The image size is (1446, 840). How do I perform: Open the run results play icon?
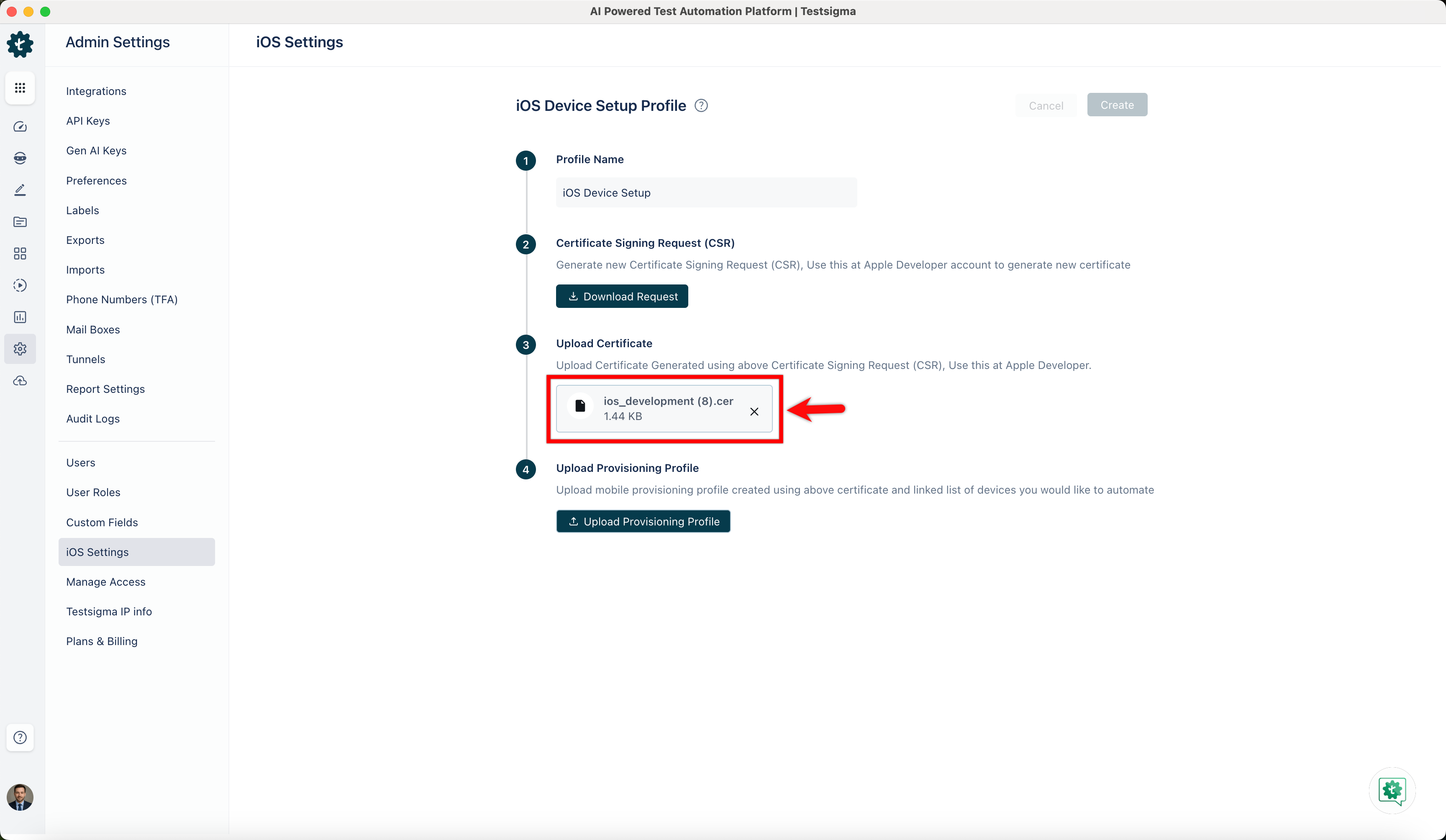20,285
